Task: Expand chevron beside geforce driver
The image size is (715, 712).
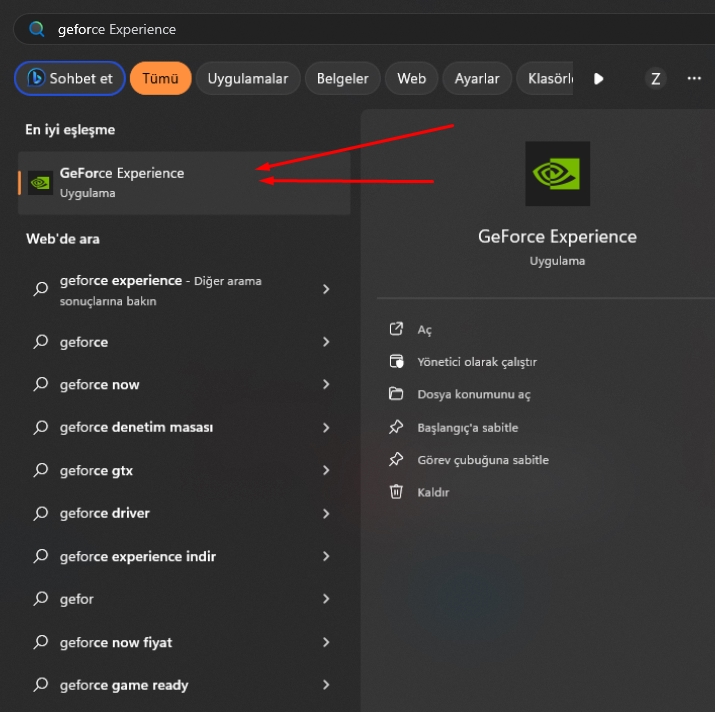Action: (326, 514)
